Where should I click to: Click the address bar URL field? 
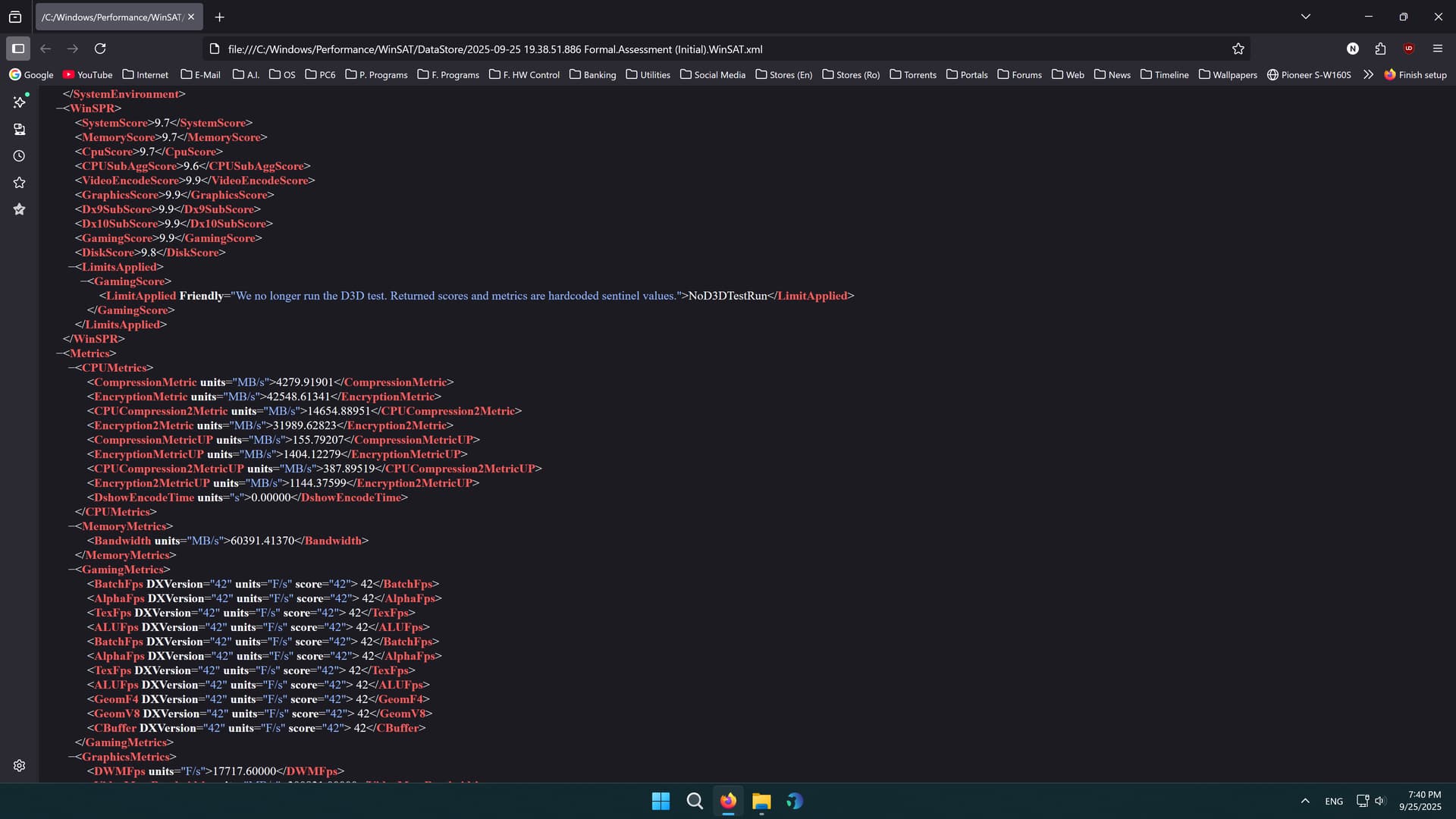click(x=682, y=49)
